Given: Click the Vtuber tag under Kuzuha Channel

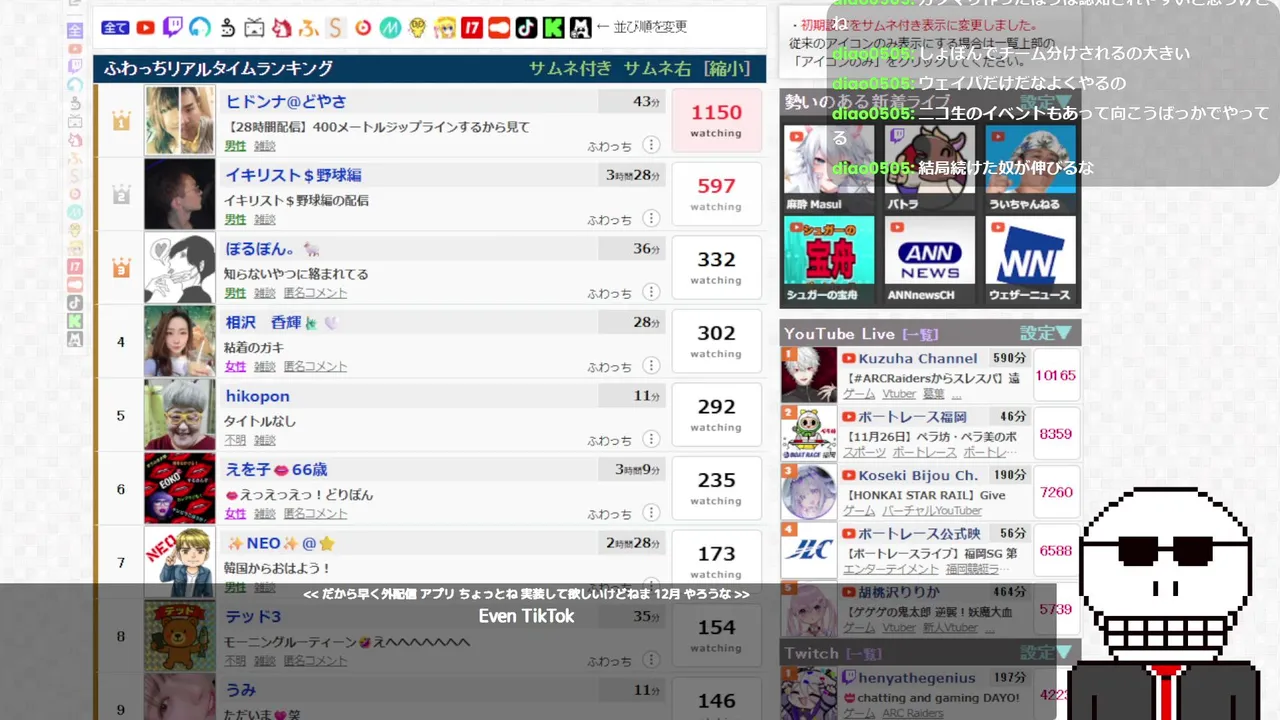Looking at the screenshot, I should [x=899, y=394].
